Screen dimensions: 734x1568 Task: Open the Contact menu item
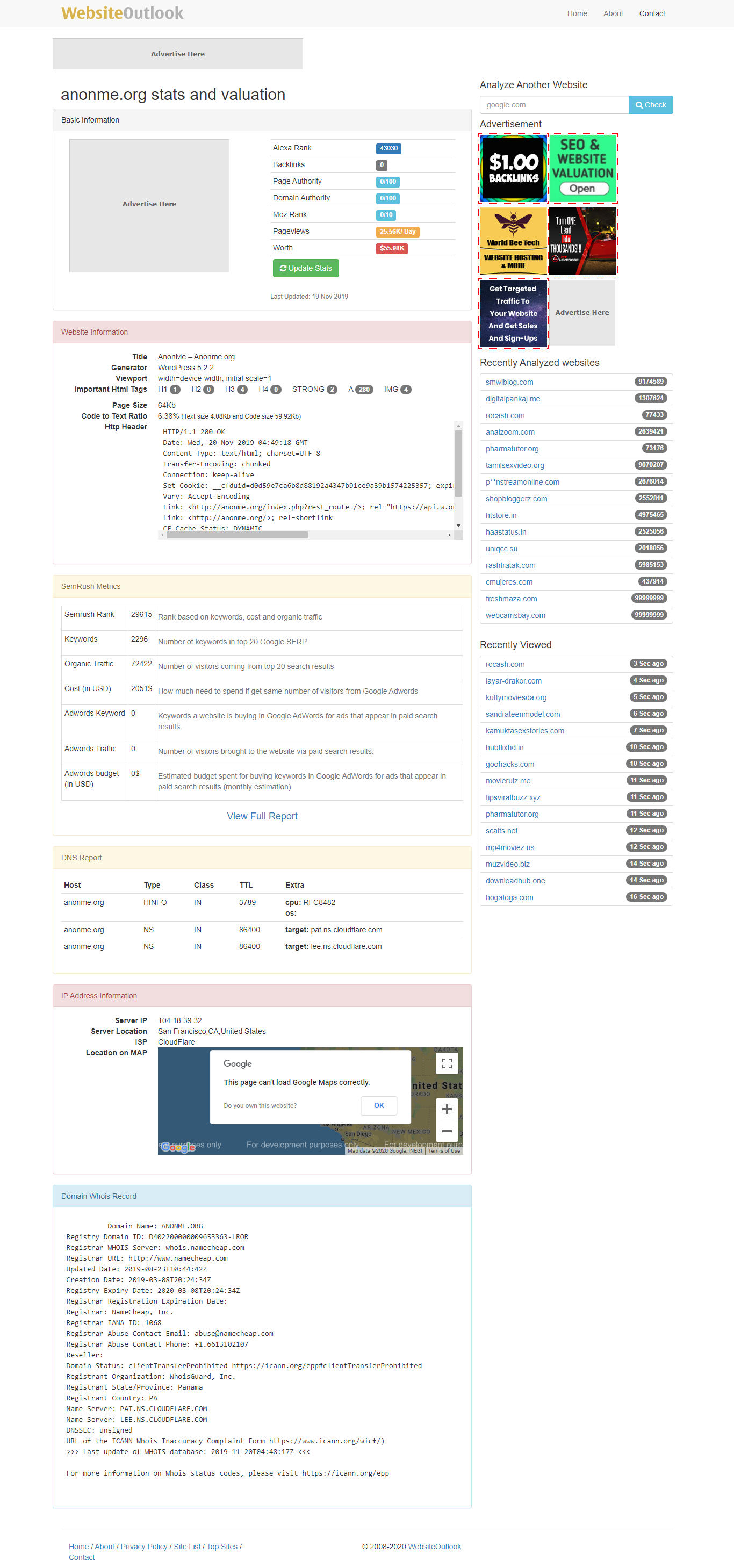pyautogui.click(x=651, y=13)
